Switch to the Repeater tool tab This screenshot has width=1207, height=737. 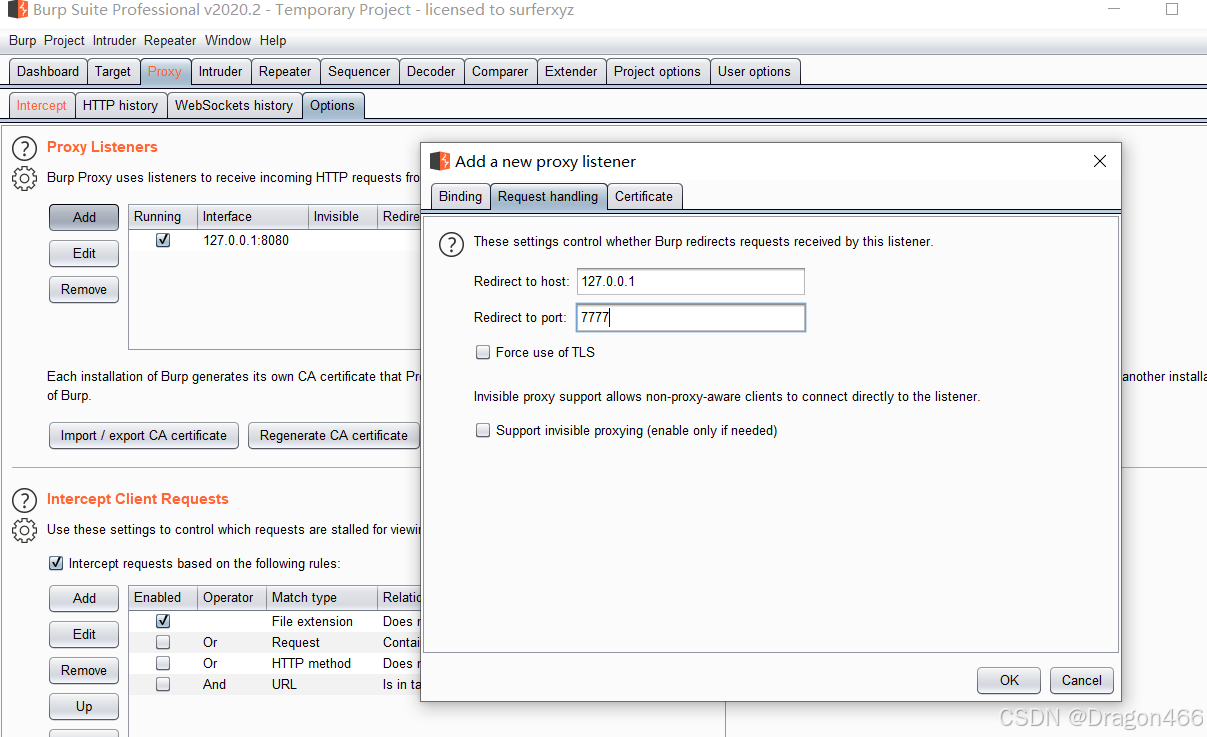[285, 71]
